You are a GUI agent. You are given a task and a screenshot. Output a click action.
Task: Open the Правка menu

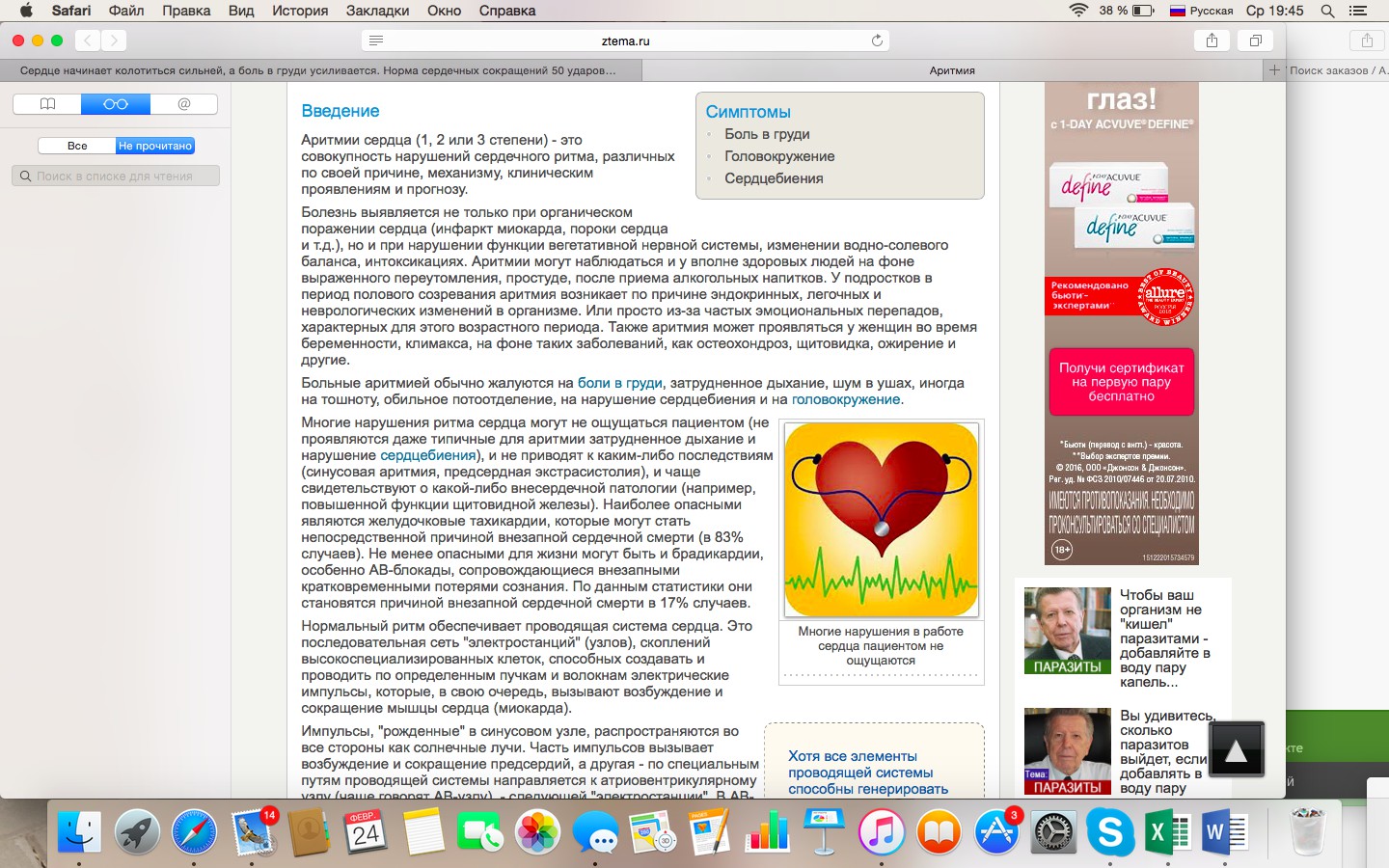click(186, 11)
